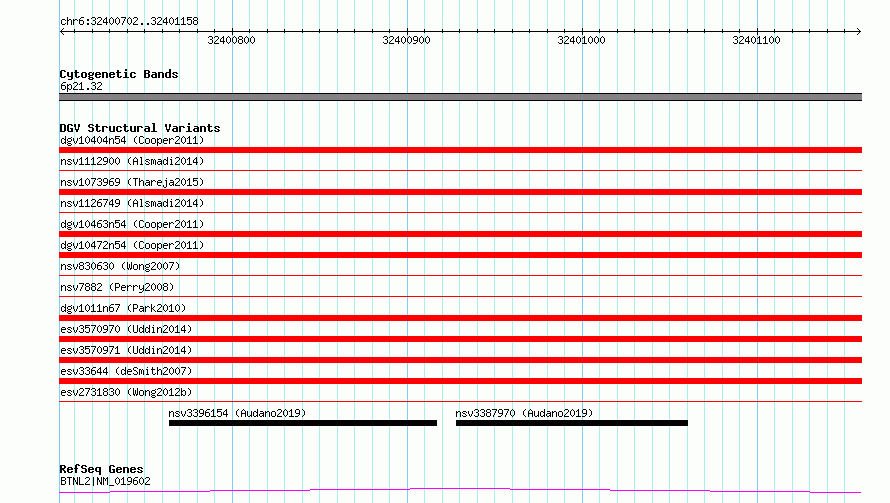Select variant dgv10472n54 (Cooper2011)
Viewport: 890px width, 503px height.
coord(132,245)
